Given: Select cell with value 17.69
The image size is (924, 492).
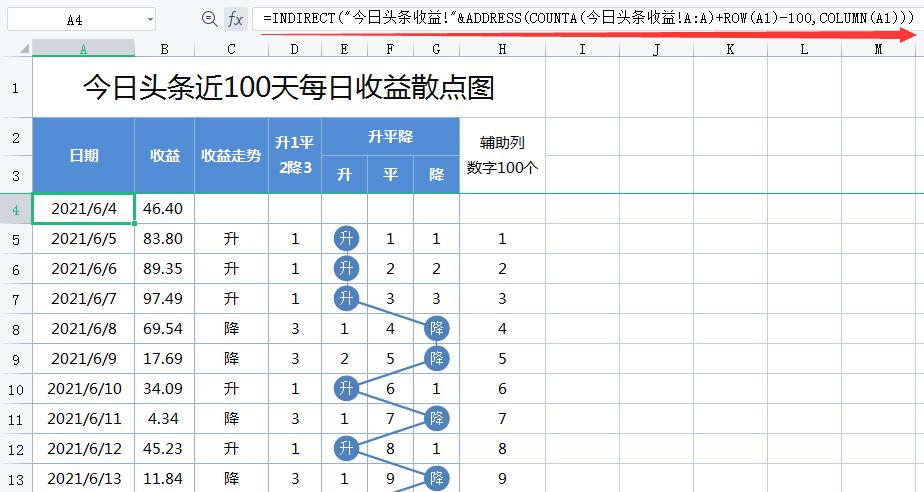Looking at the screenshot, I should point(164,359).
